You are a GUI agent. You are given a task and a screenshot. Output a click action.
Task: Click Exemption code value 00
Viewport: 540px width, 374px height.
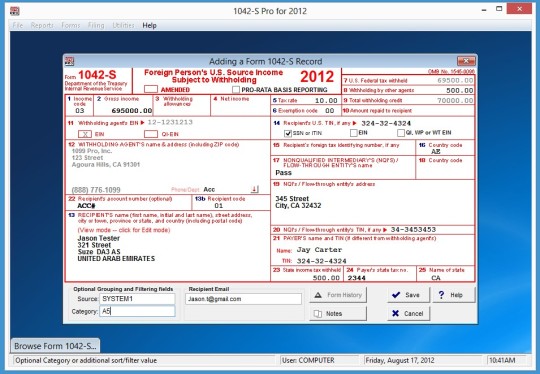pos(330,111)
